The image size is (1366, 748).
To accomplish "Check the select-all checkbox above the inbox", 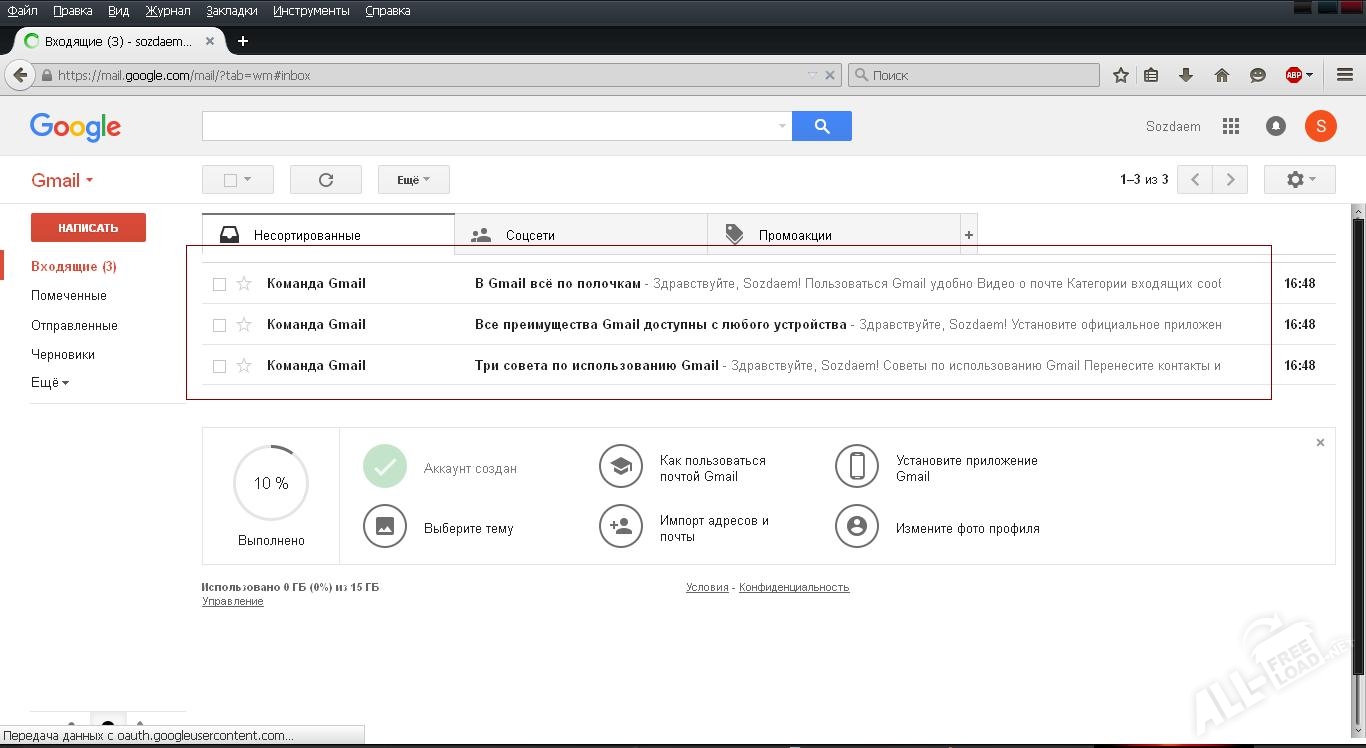I will pyautogui.click(x=231, y=179).
